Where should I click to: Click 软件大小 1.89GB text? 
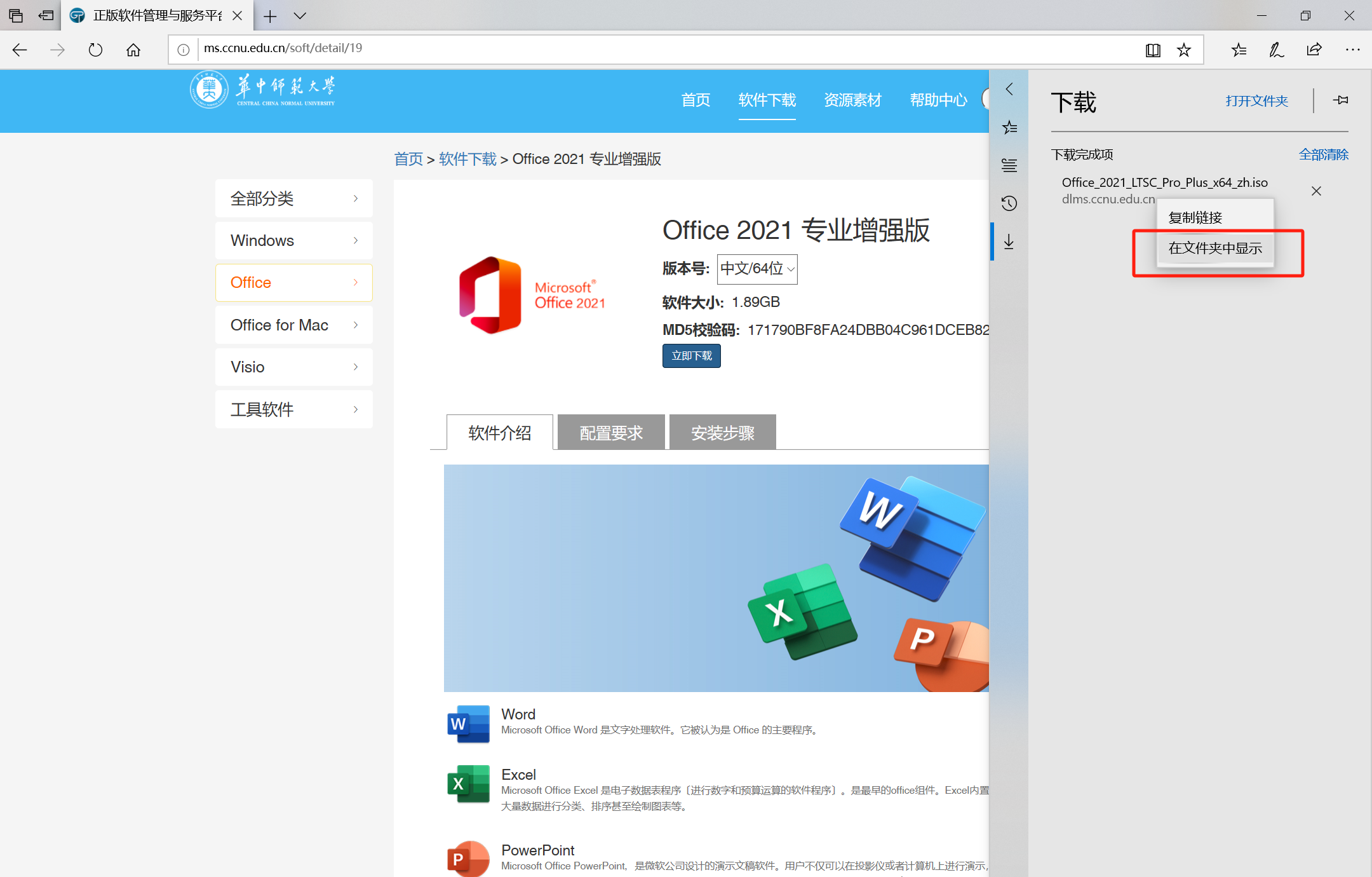pos(721,303)
